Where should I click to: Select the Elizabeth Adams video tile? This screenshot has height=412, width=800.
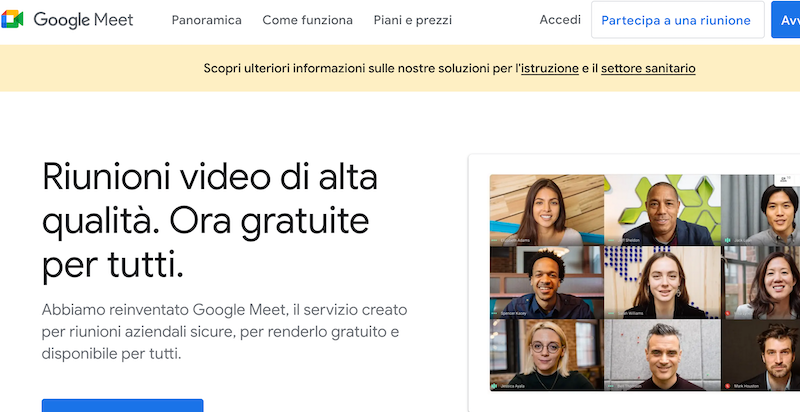coord(547,210)
